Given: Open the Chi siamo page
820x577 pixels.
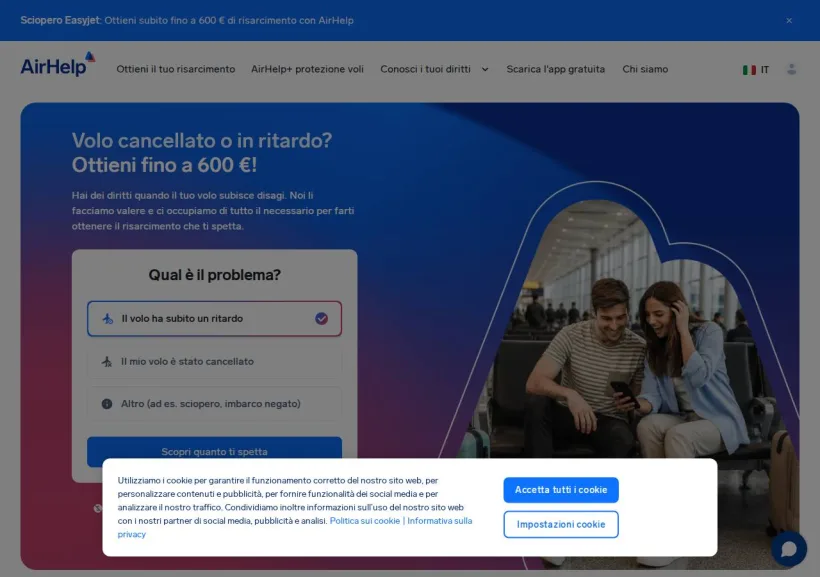Looking at the screenshot, I should (x=645, y=69).
